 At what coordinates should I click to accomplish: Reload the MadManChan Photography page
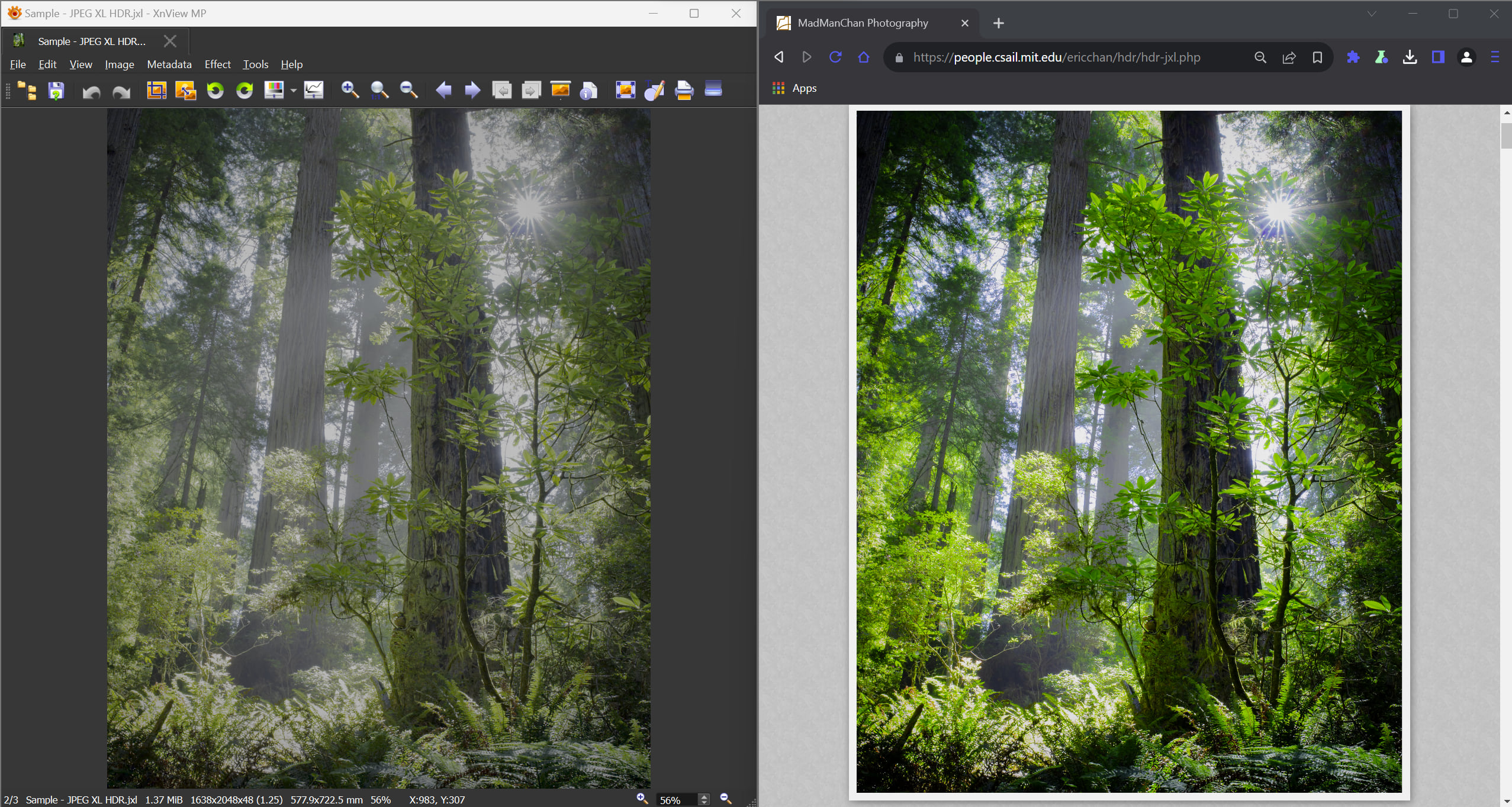point(835,57)
